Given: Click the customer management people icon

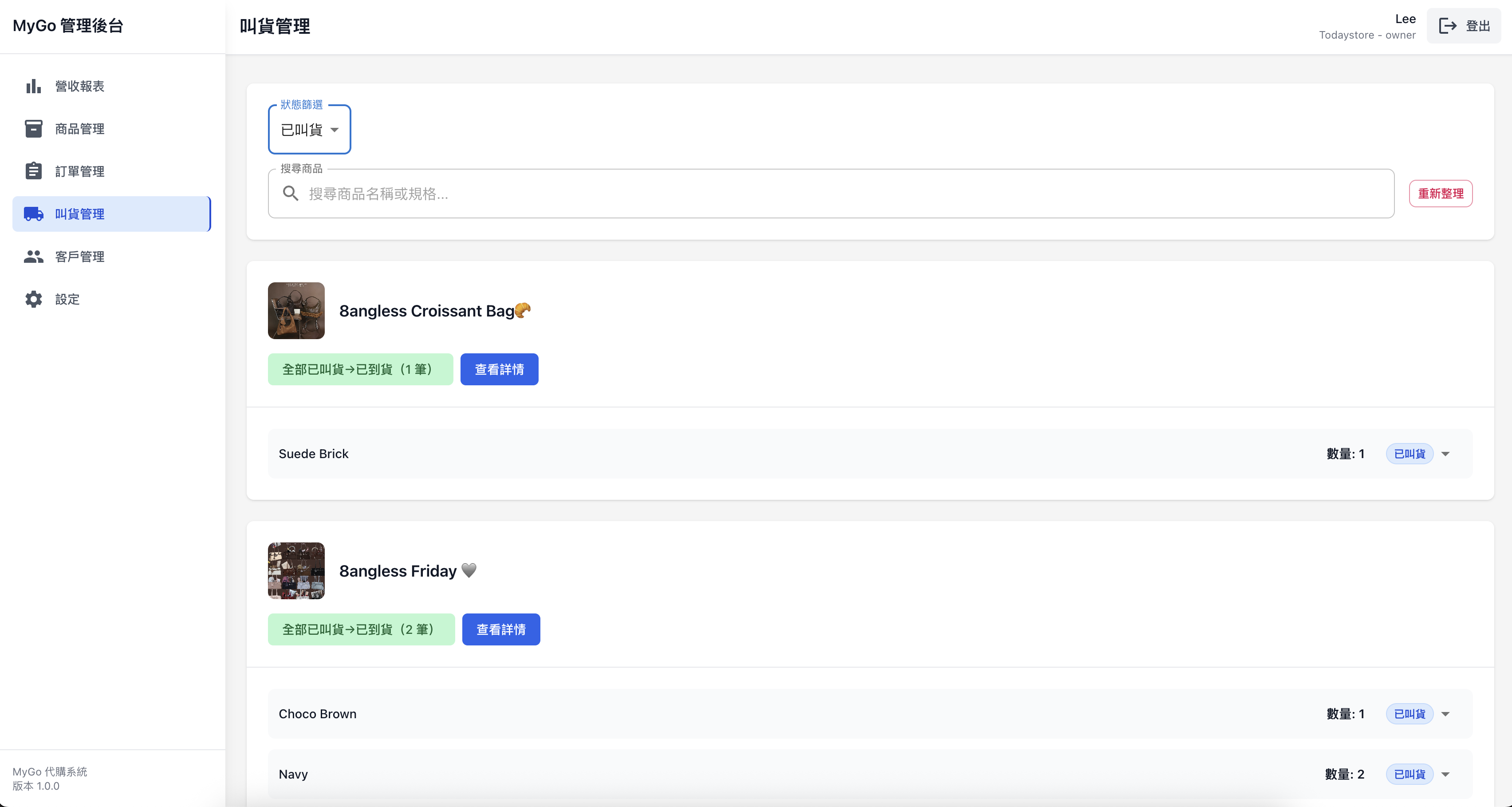Looking at the screenshot, I should tap(33, 257).
